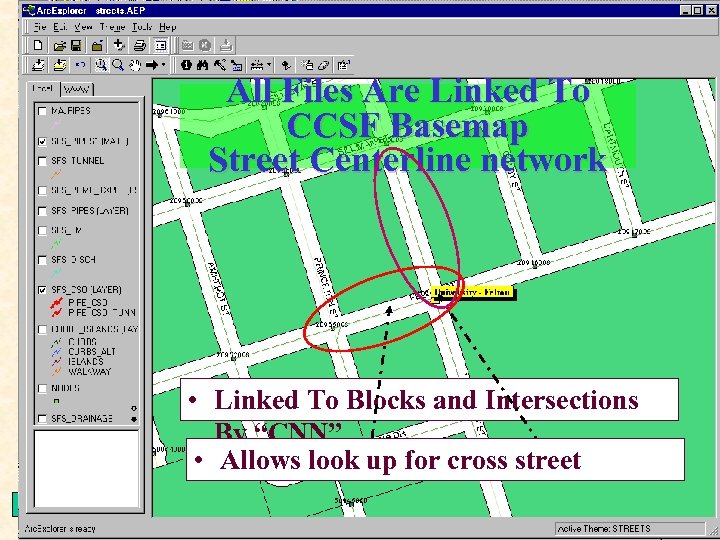720x540 pixels.
Task: Open the Tools menu
Action: tap(142, 27)
